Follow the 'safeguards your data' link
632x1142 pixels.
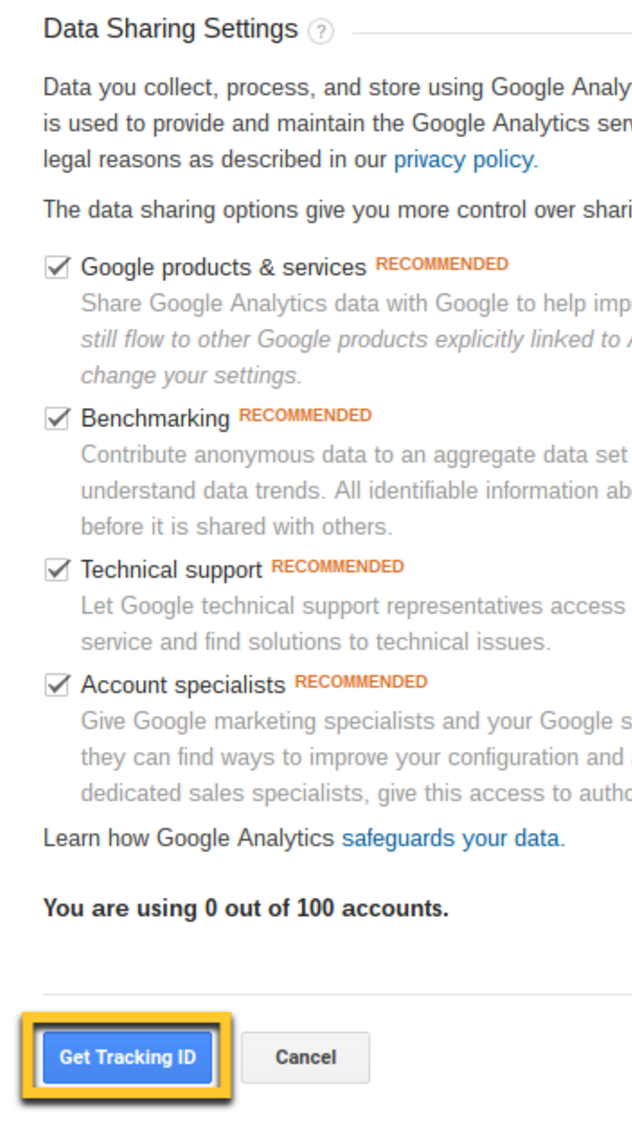point(453,838)
